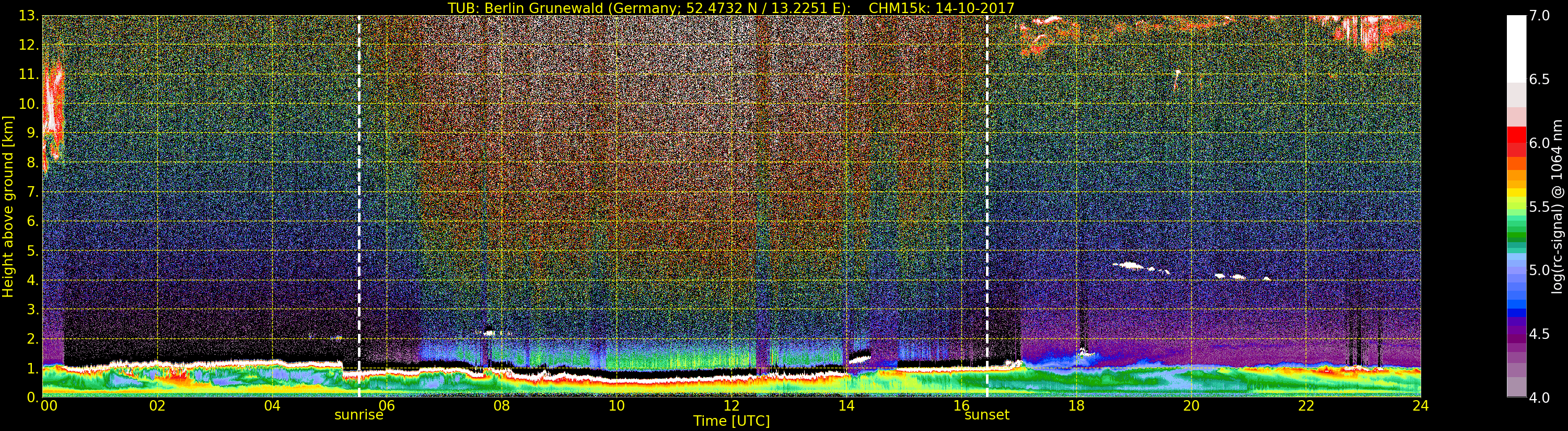The image size is (1568, 431).
Task: Click colorbar value '6.5'
Action: 1539,80
